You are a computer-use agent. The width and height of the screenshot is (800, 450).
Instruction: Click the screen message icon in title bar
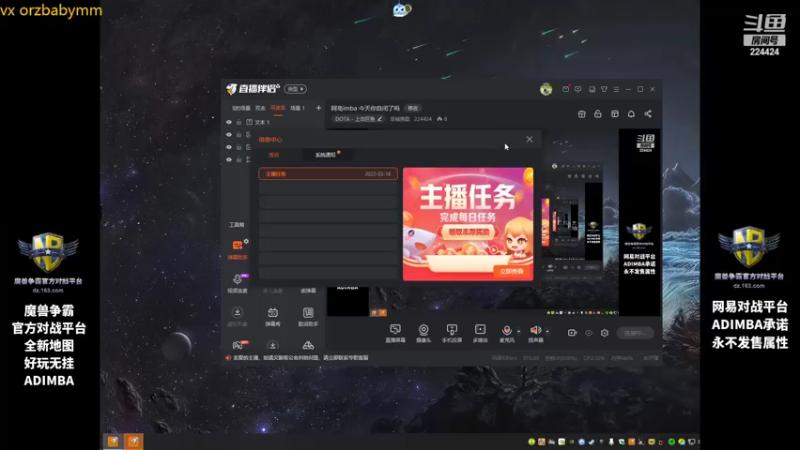[x=578, y=89]
